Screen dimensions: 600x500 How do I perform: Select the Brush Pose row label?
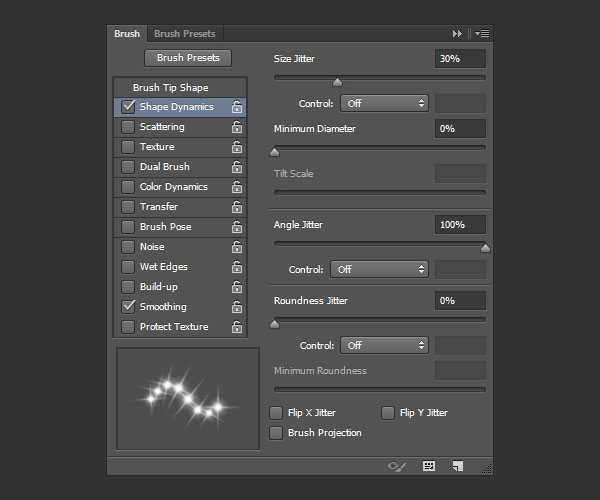click(x=165, y=227)
